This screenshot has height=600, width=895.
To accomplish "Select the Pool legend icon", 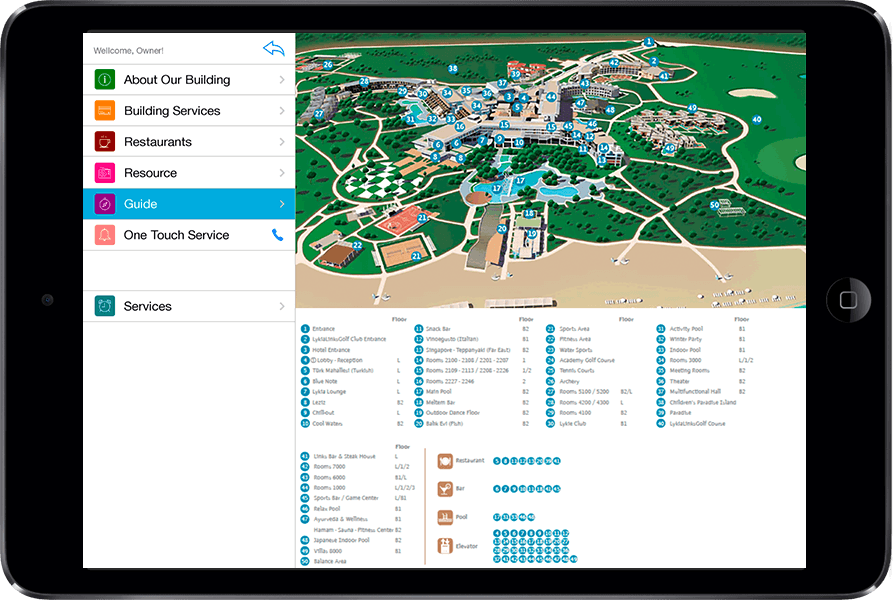I will point(445,517).
